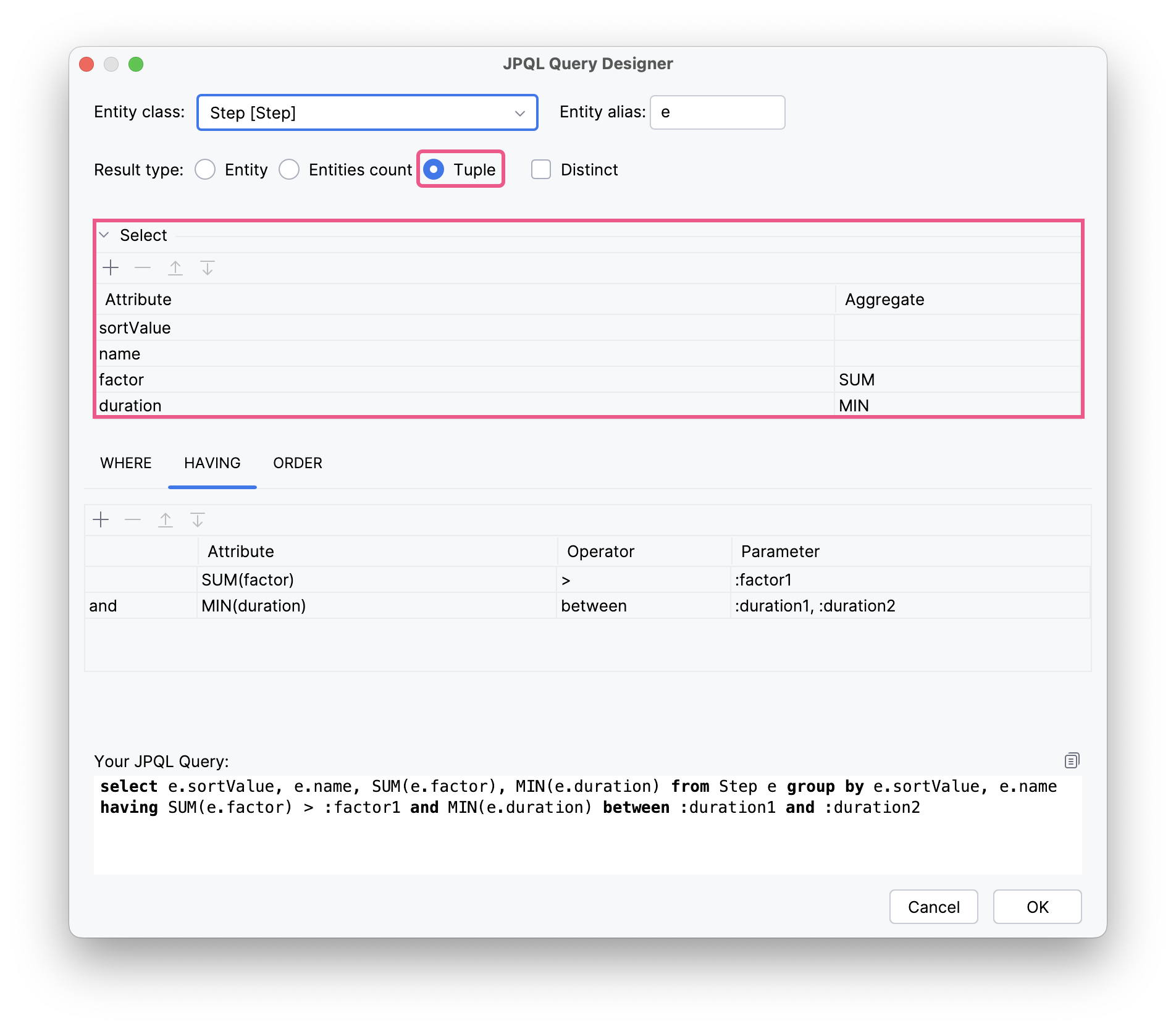This screenshot has height=1029, width=1176.
Task: Add a new attribute in the Select section
Action: [x=111, y=268]
